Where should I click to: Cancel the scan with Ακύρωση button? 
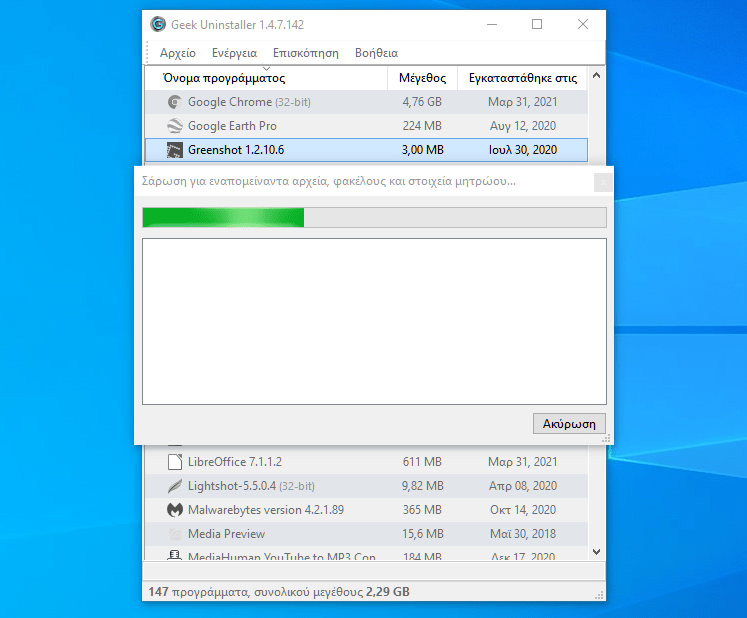pyautogui.click(x=569, y=424)
